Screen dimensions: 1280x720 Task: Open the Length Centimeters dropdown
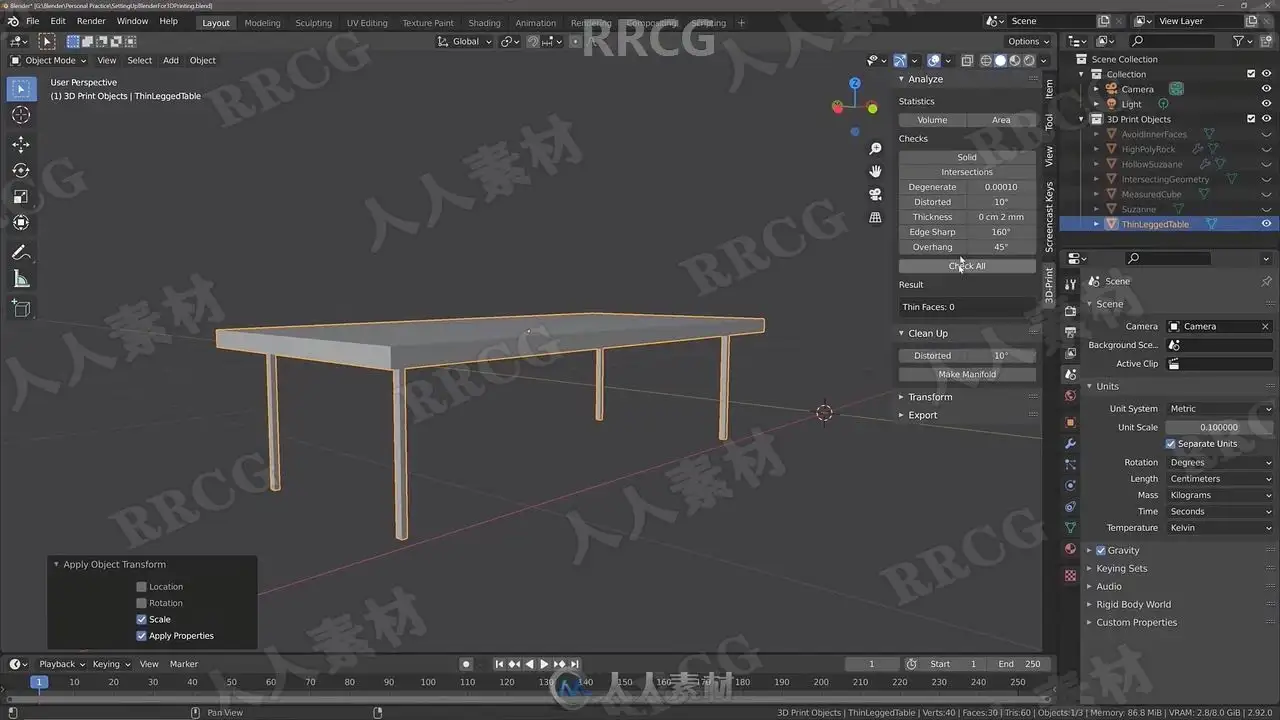[x=1220, y=479]
